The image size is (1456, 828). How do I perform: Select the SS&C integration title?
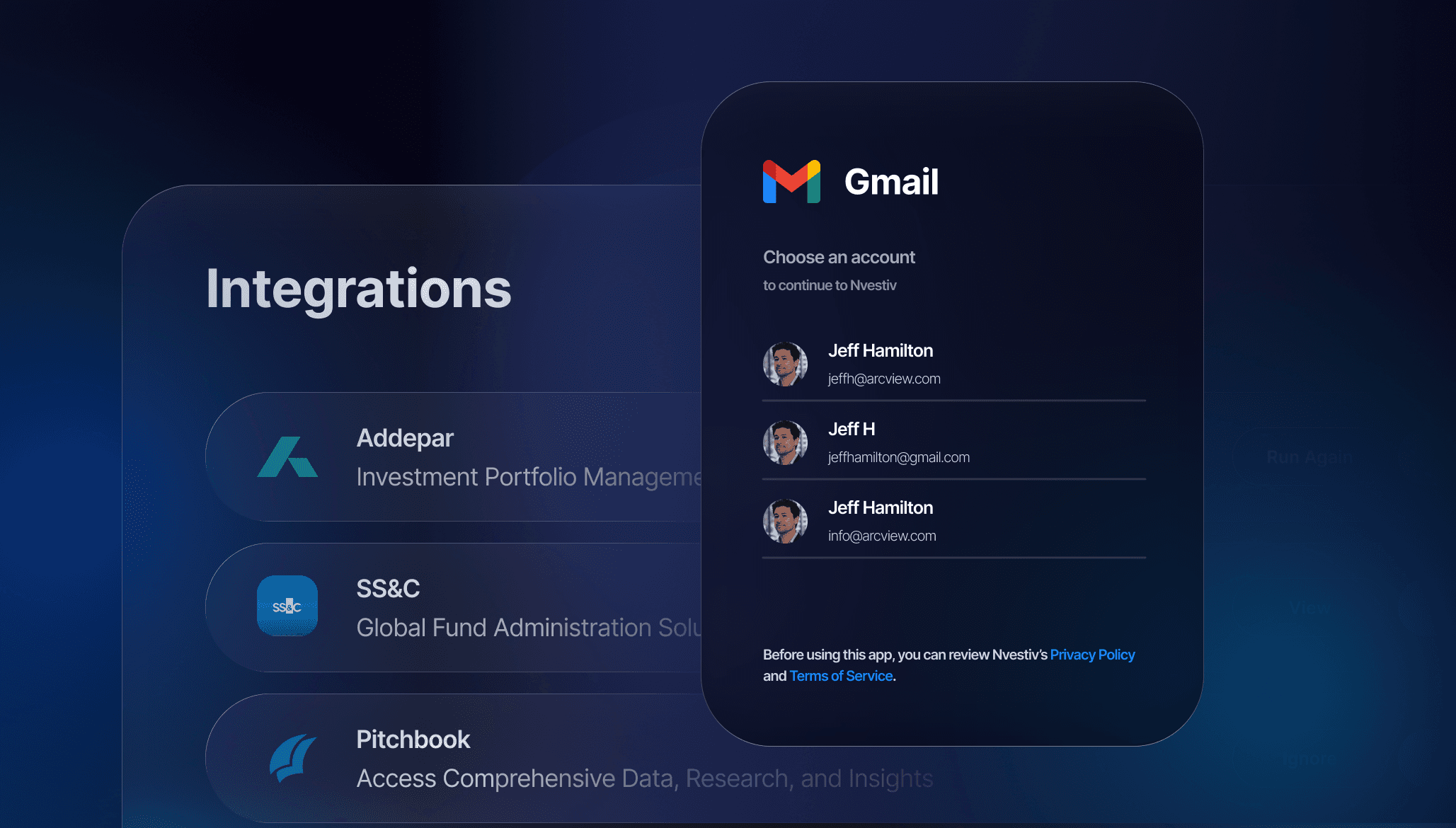click(x=388, y=589)
